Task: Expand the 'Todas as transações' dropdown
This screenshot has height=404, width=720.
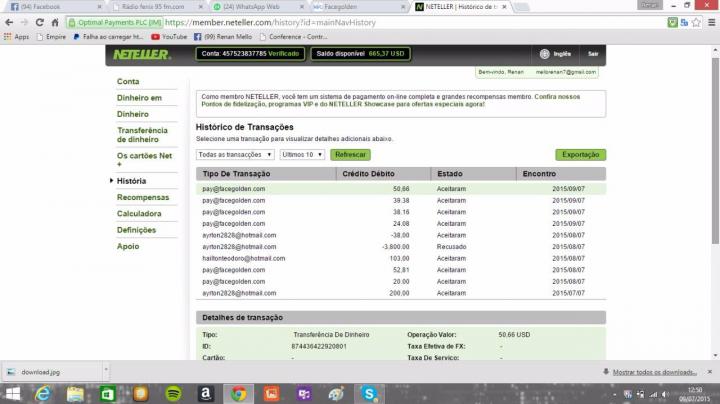Action: pos(235,155)
